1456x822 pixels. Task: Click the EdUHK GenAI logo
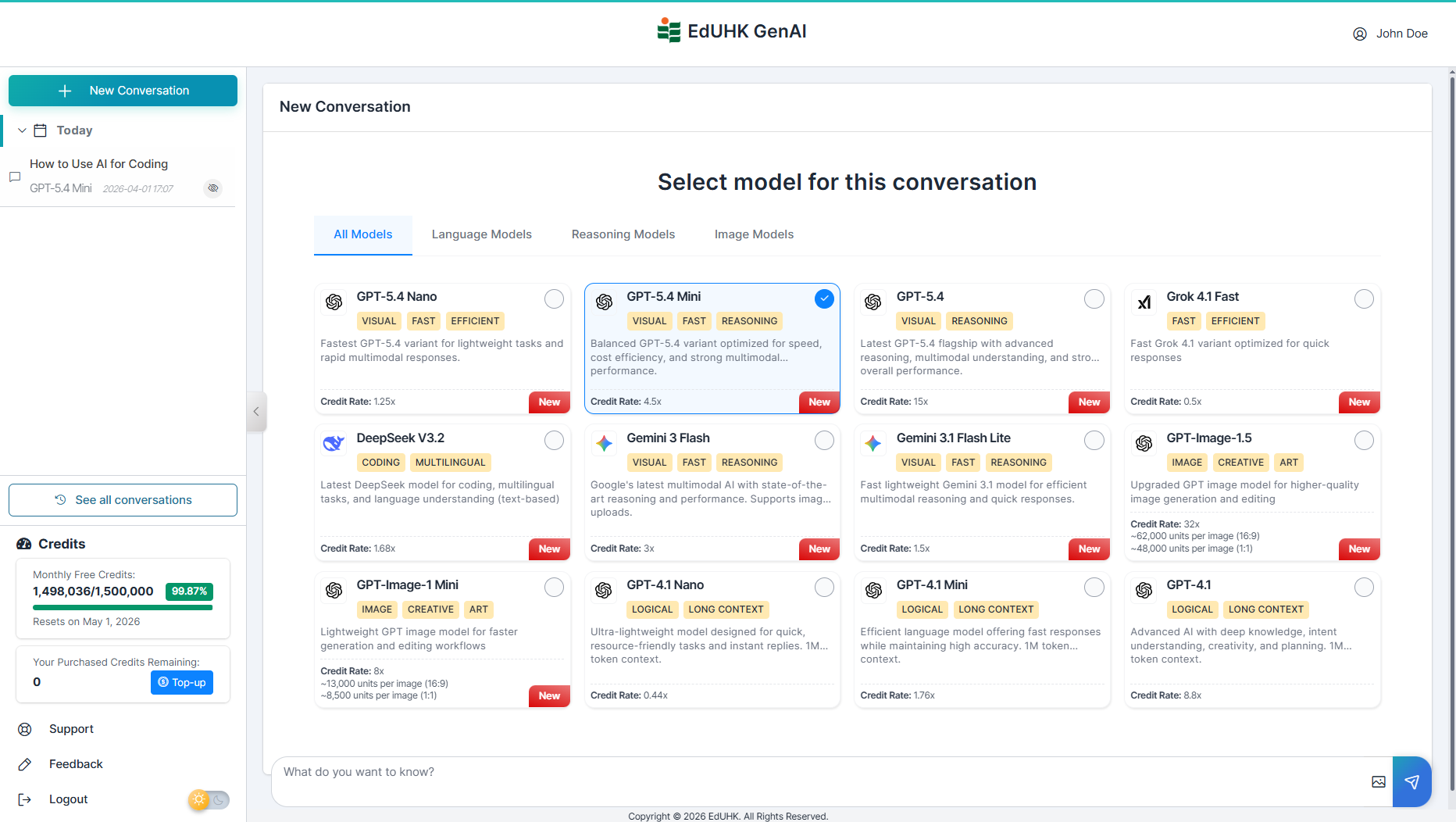(669, 30)
